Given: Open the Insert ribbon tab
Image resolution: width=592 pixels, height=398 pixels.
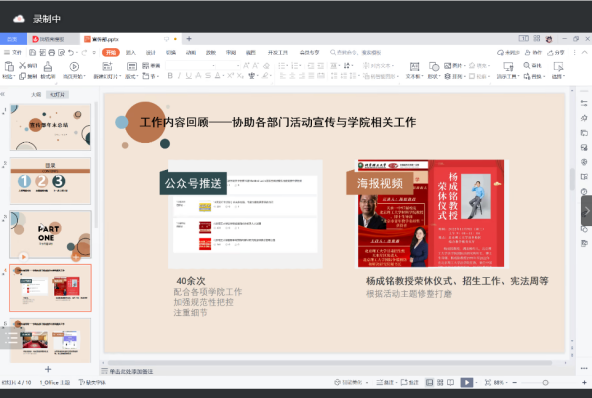Looking at the screenshot, I should click(131, 52).
